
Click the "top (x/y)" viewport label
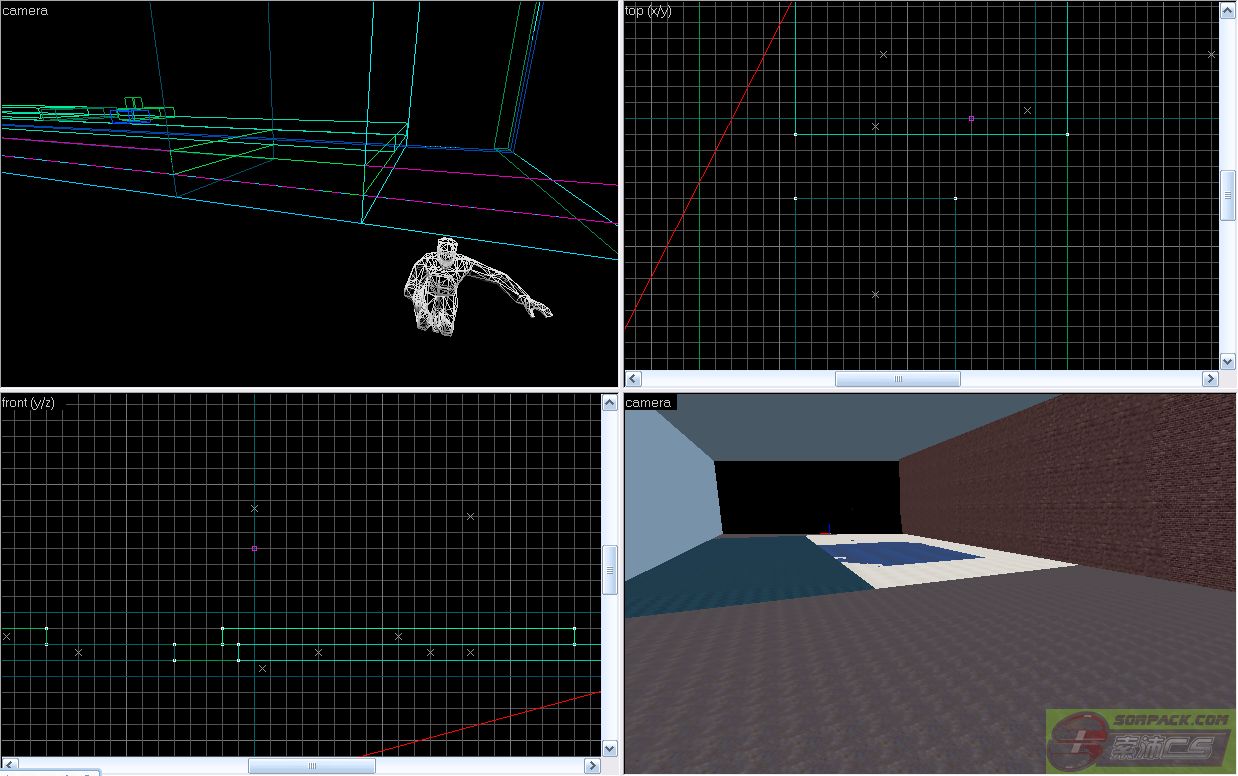(x=648, y=11)
